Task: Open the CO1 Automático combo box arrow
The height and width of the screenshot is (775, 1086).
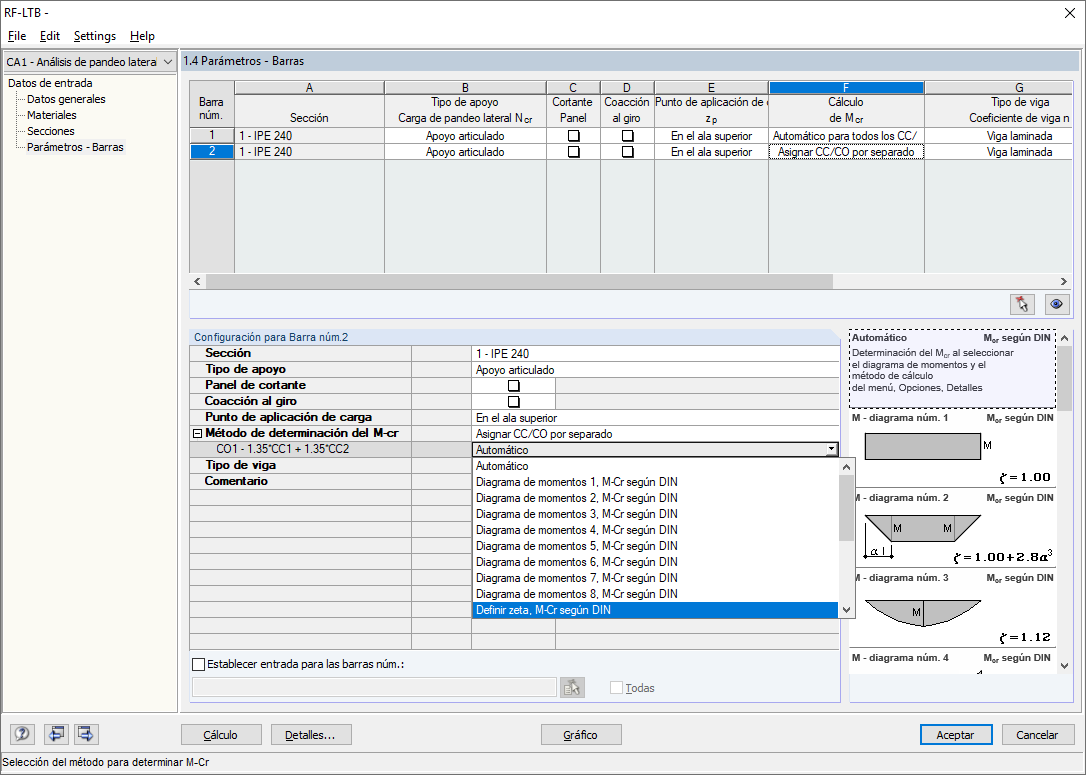Action: click(x=831, y=449)
